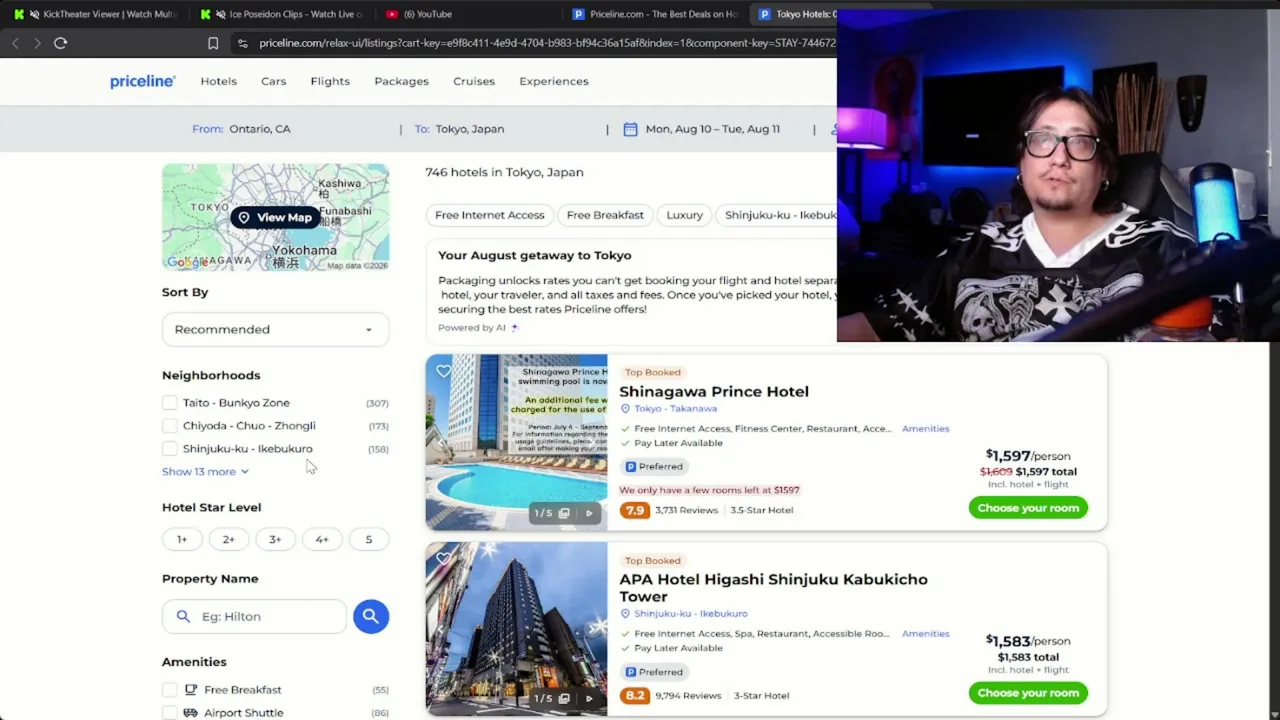Click the coffee cup icon for Free Breakfast
This screenshot has height=720, width=1280.
coord(191,690)
